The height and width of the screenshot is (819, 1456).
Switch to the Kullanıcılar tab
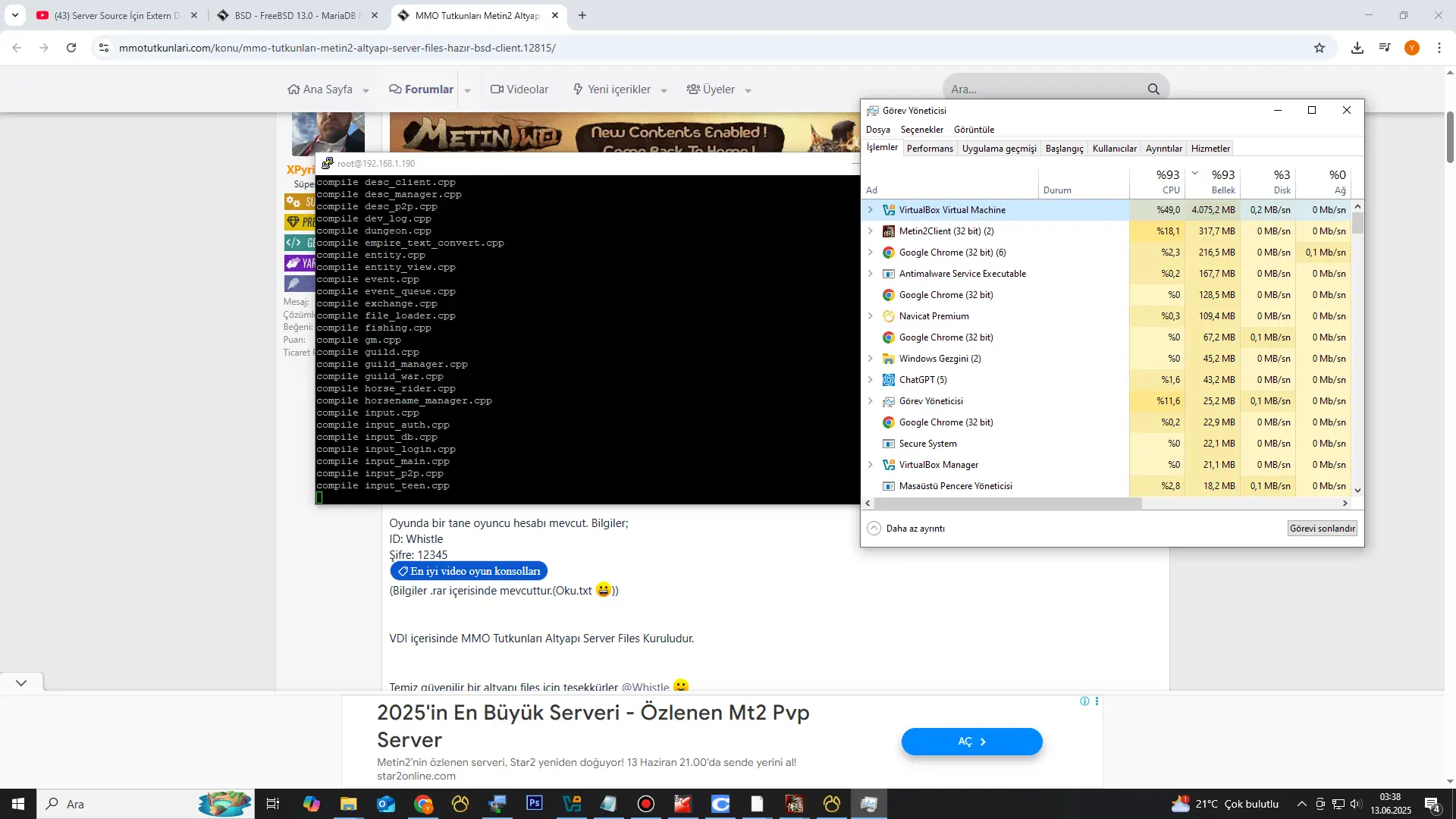click(x=1114, y=149)
